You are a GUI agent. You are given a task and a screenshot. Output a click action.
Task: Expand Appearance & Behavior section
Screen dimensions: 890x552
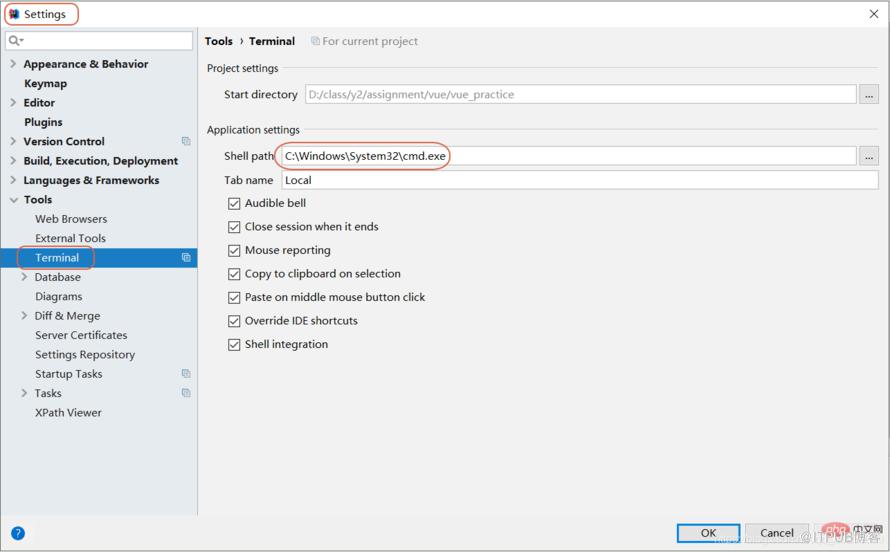(13, 64)
